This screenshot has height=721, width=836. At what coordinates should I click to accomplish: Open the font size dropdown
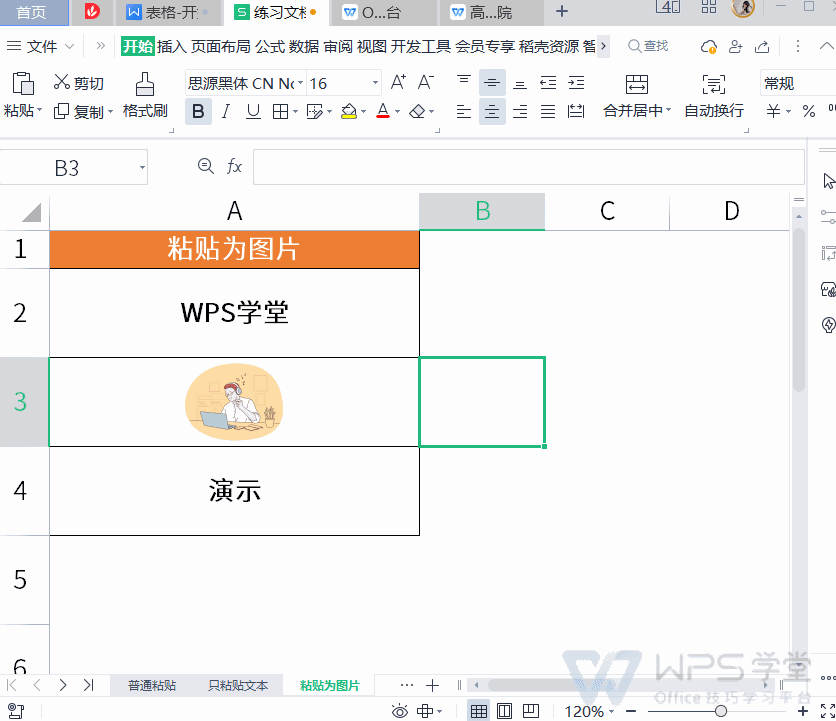point(375,83)
